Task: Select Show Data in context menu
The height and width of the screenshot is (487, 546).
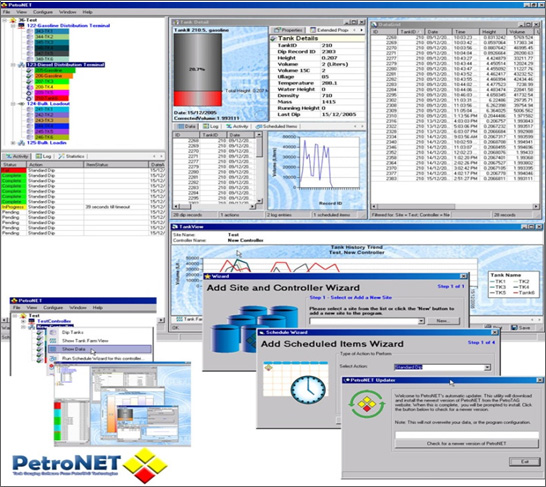Action: coord(100,349)
